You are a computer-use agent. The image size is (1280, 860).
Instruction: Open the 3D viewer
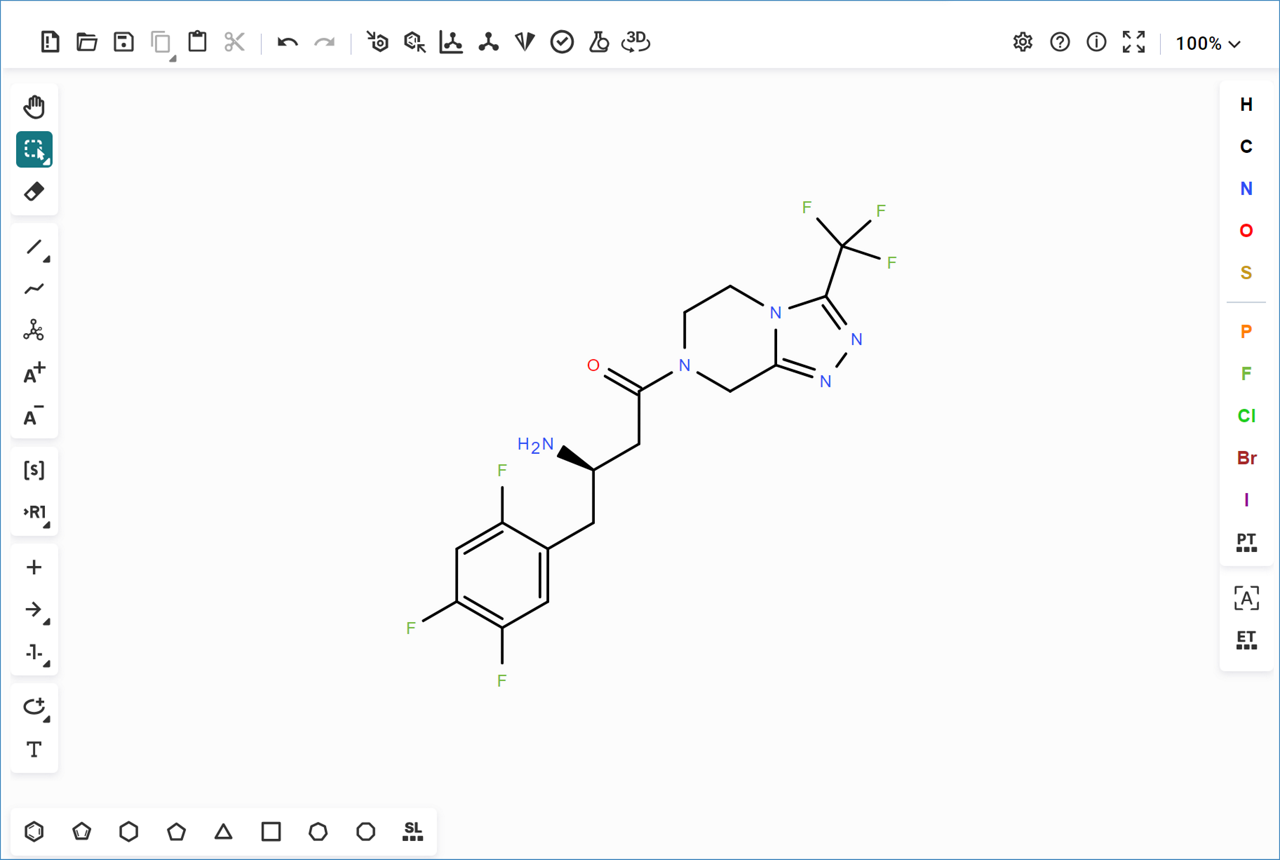pyautogui.click(x=635, y=42)
